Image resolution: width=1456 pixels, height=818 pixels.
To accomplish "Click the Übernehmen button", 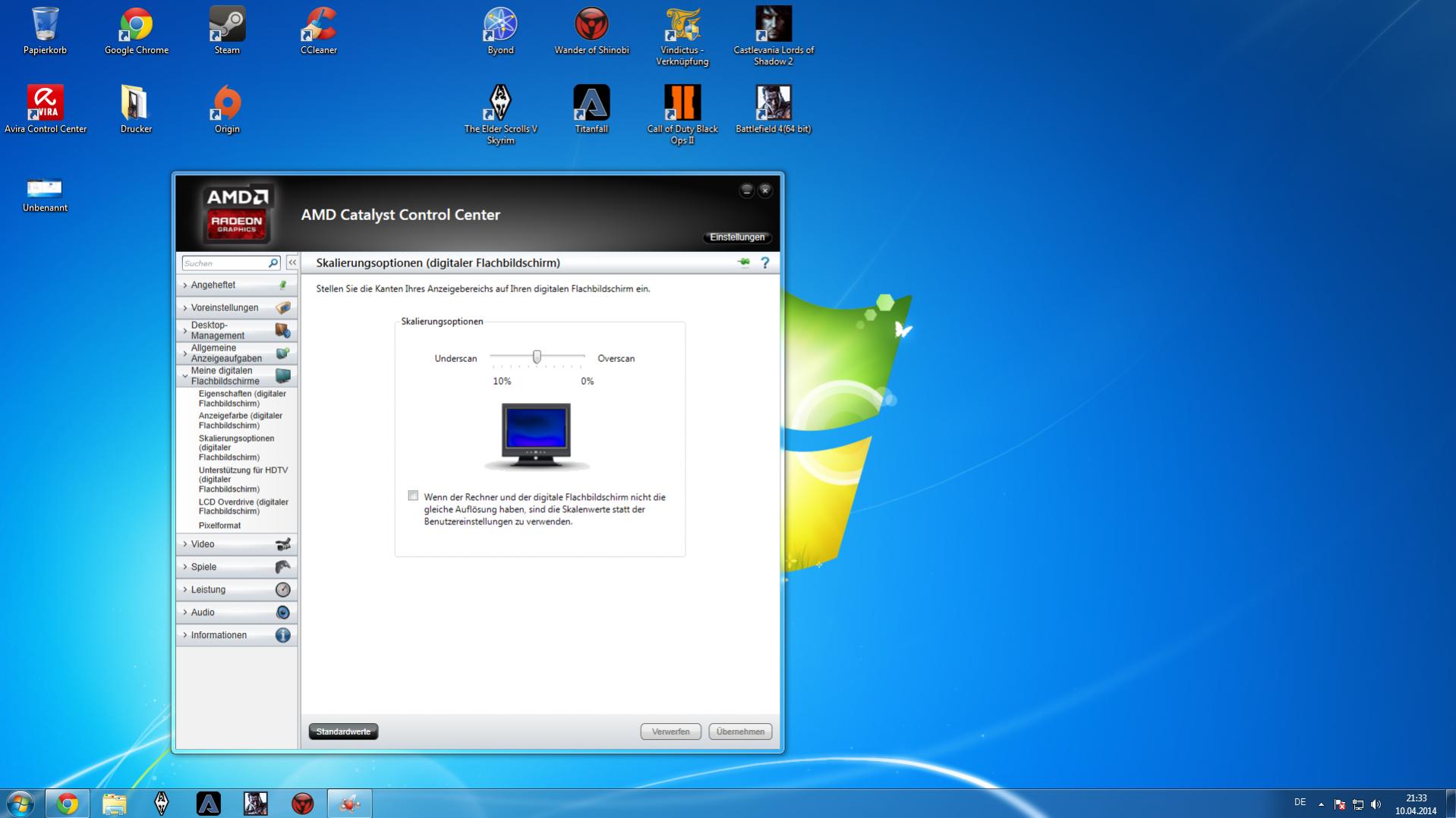I will point(740,731).
